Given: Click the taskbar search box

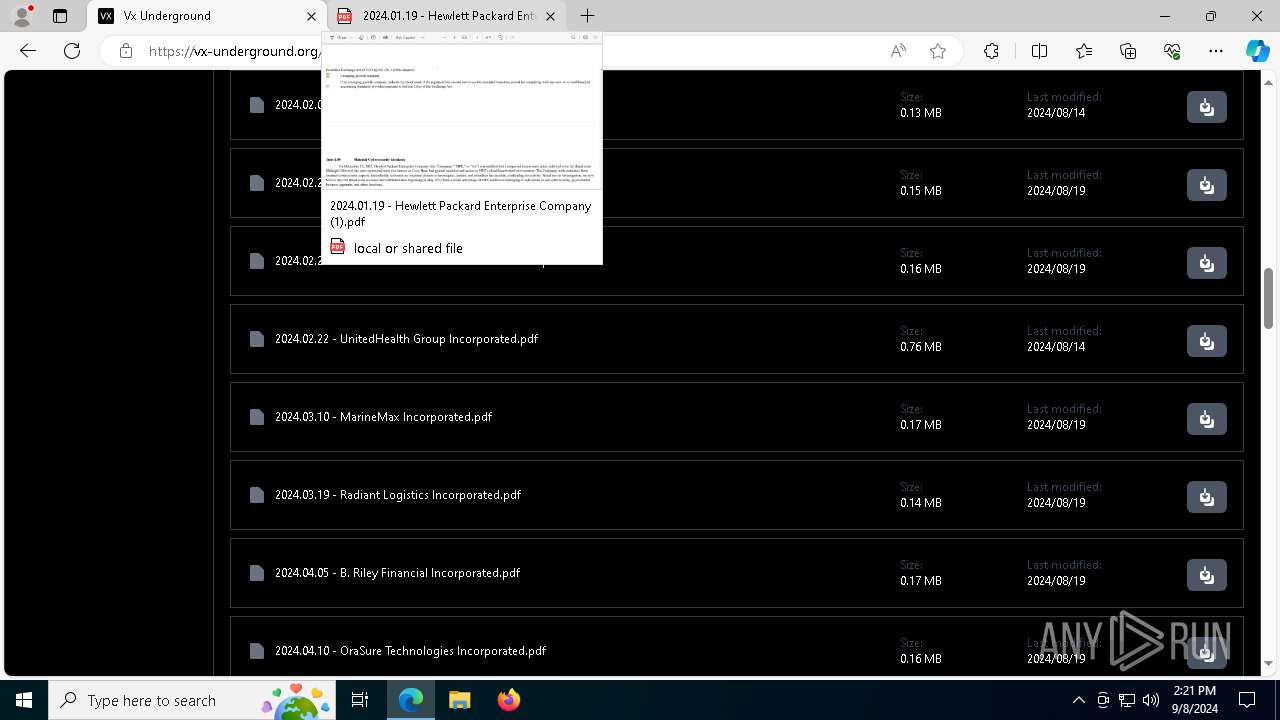Looking at the screenshot, I should (191, 700).
